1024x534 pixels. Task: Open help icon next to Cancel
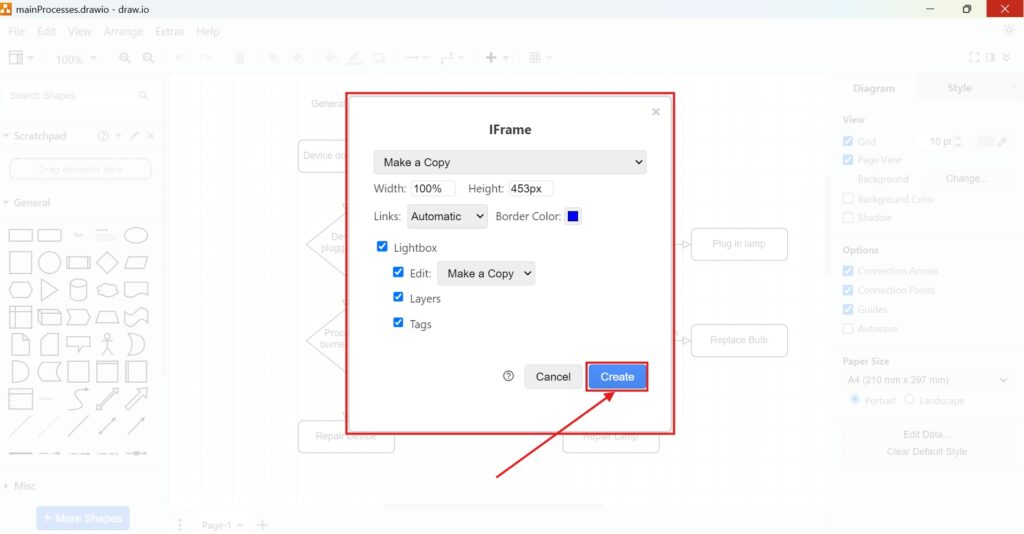(508, 376)
